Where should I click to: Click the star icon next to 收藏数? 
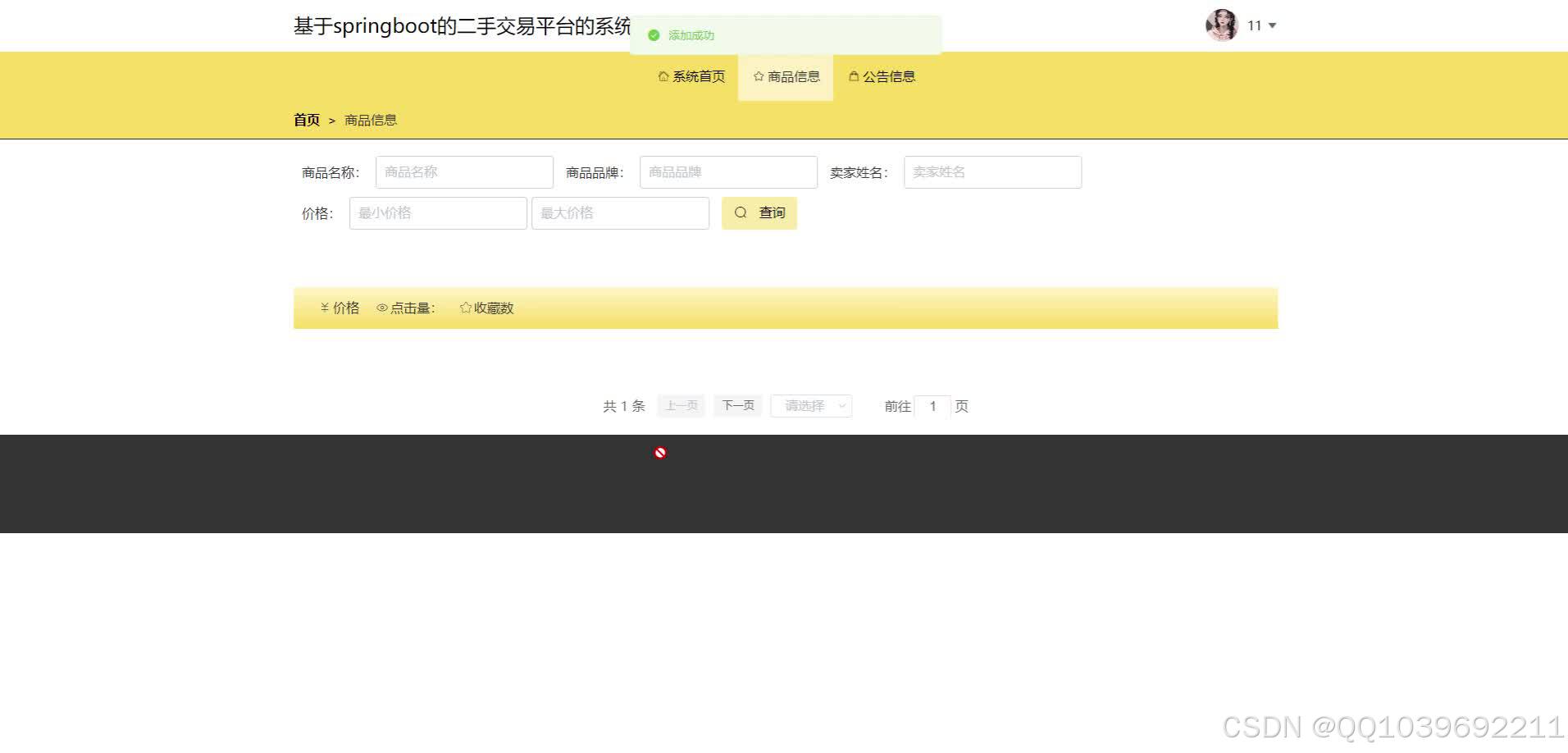tap(464, 308)
